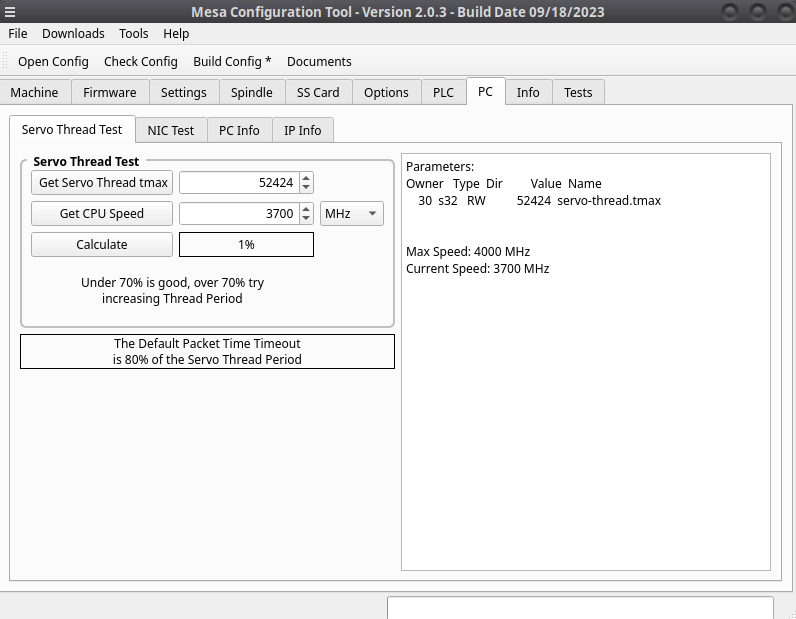Switch to the Spindle tab
This screenshot has width=796, height=619.
(252, 92)
